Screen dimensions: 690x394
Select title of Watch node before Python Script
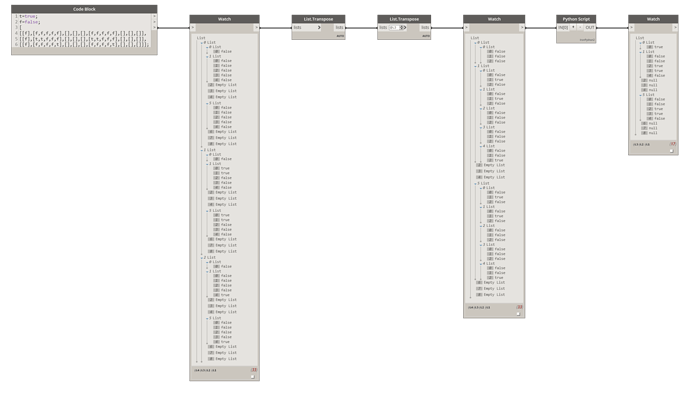click(494, 19)
